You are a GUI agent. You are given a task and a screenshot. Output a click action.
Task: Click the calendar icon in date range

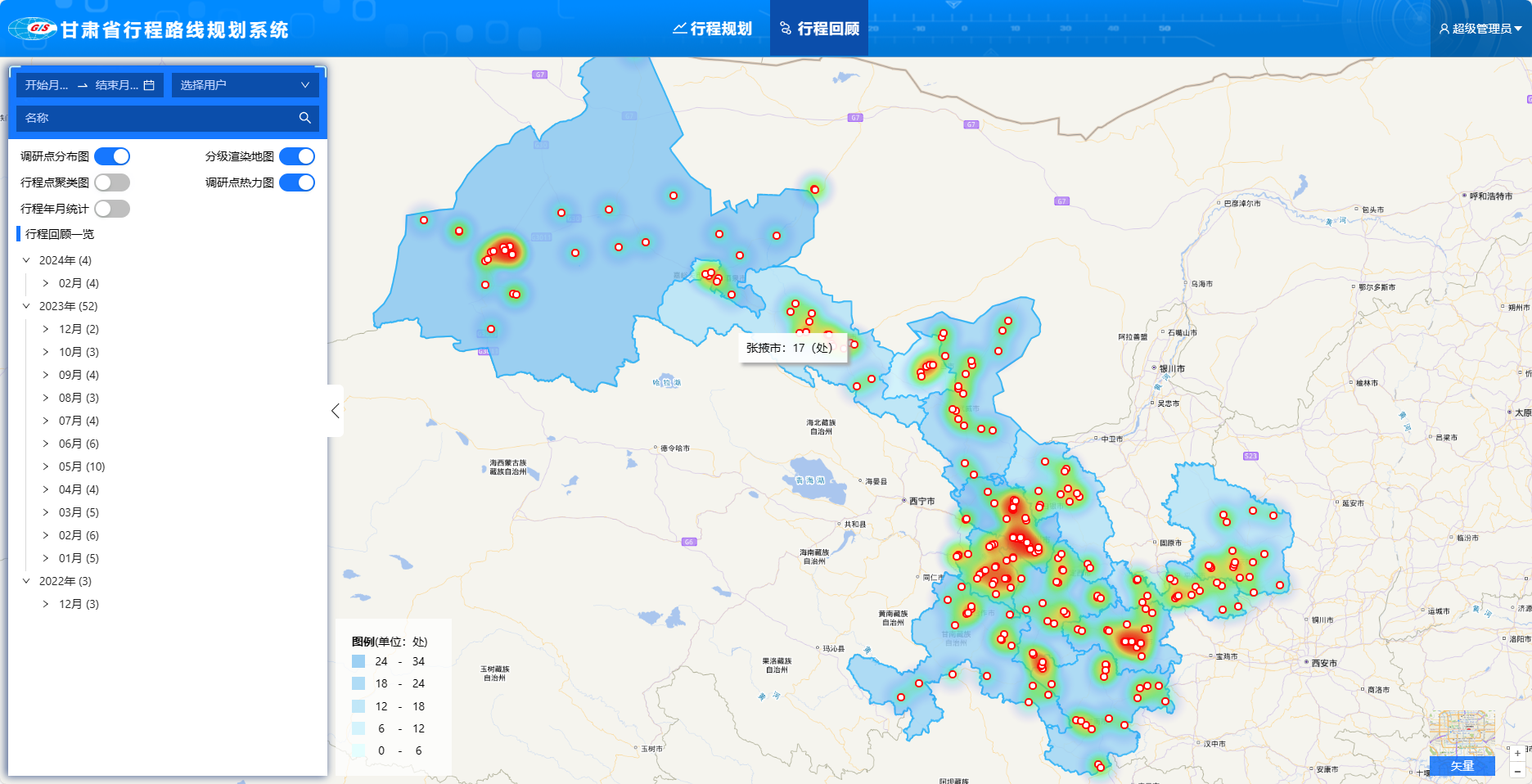pyautogui.click(x=149, y=85)
